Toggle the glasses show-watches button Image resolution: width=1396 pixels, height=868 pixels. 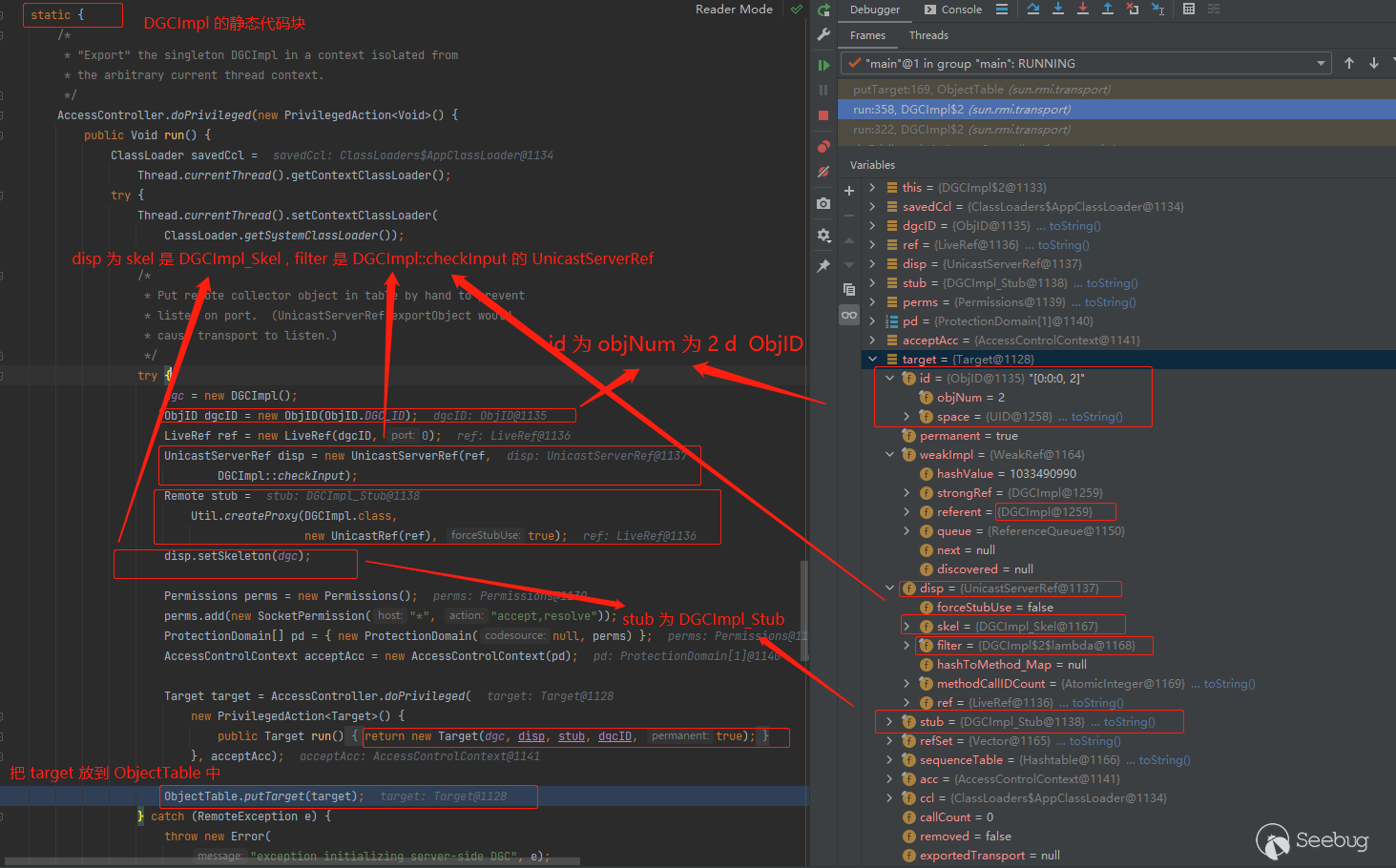click(x=848, y=315)
